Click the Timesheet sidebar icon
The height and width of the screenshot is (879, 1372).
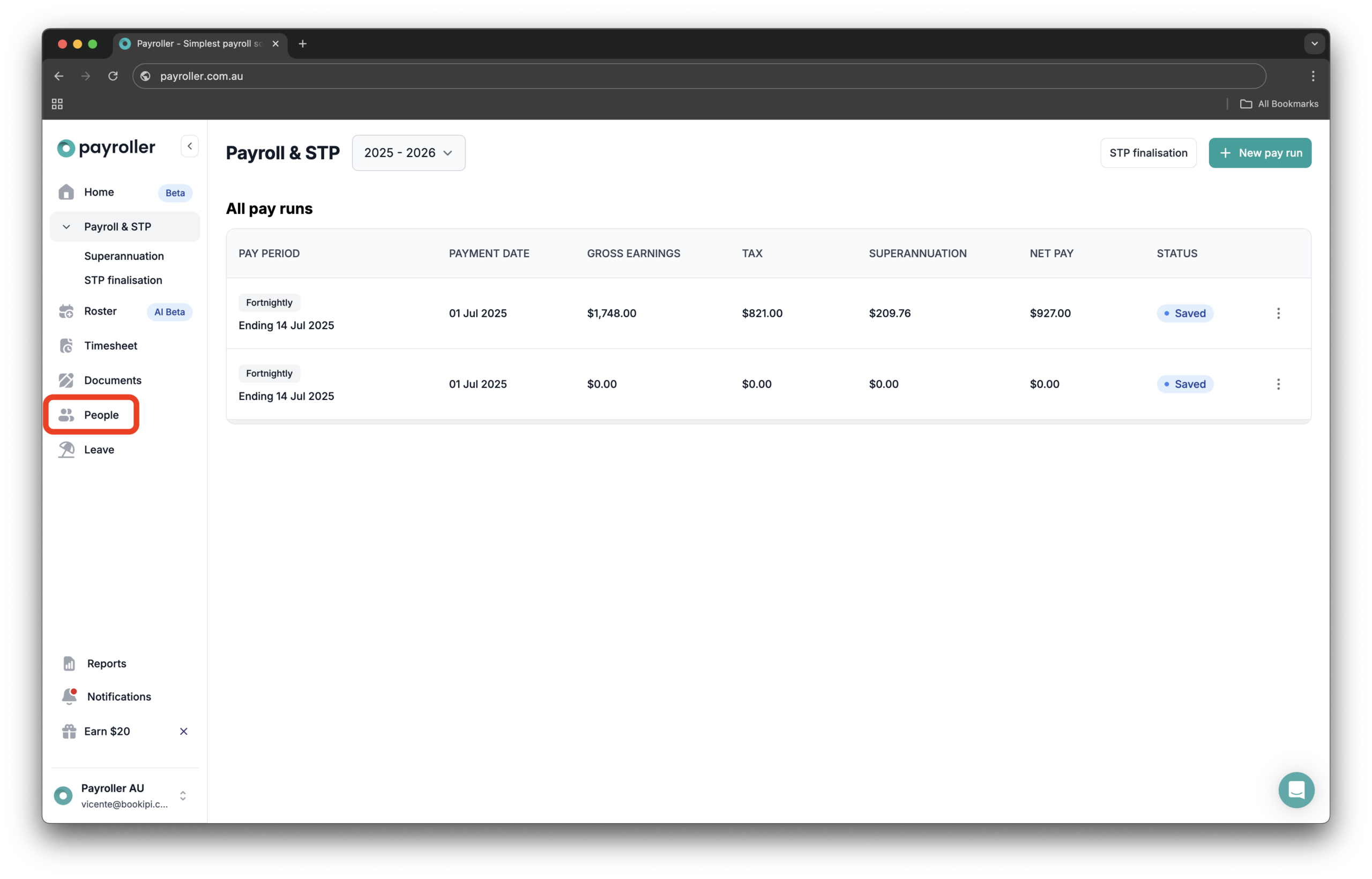coord(66,346)
